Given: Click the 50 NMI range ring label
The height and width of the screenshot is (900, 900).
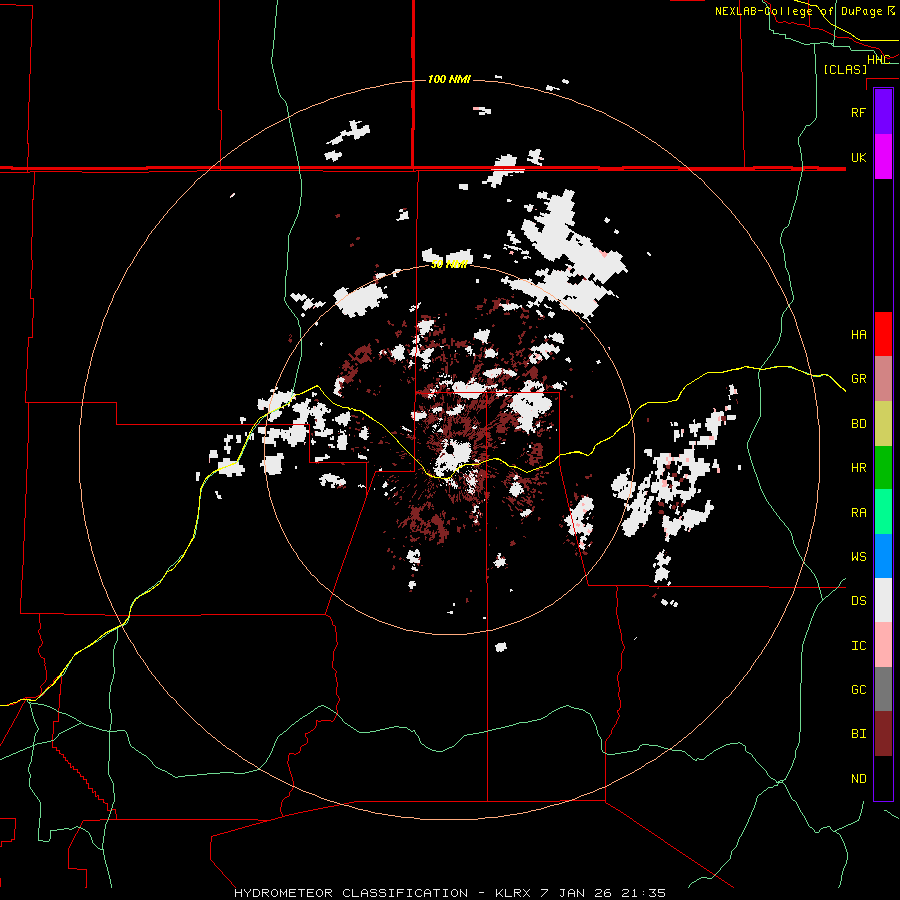Looking at the screenshot, I should [x=449, y=265].
